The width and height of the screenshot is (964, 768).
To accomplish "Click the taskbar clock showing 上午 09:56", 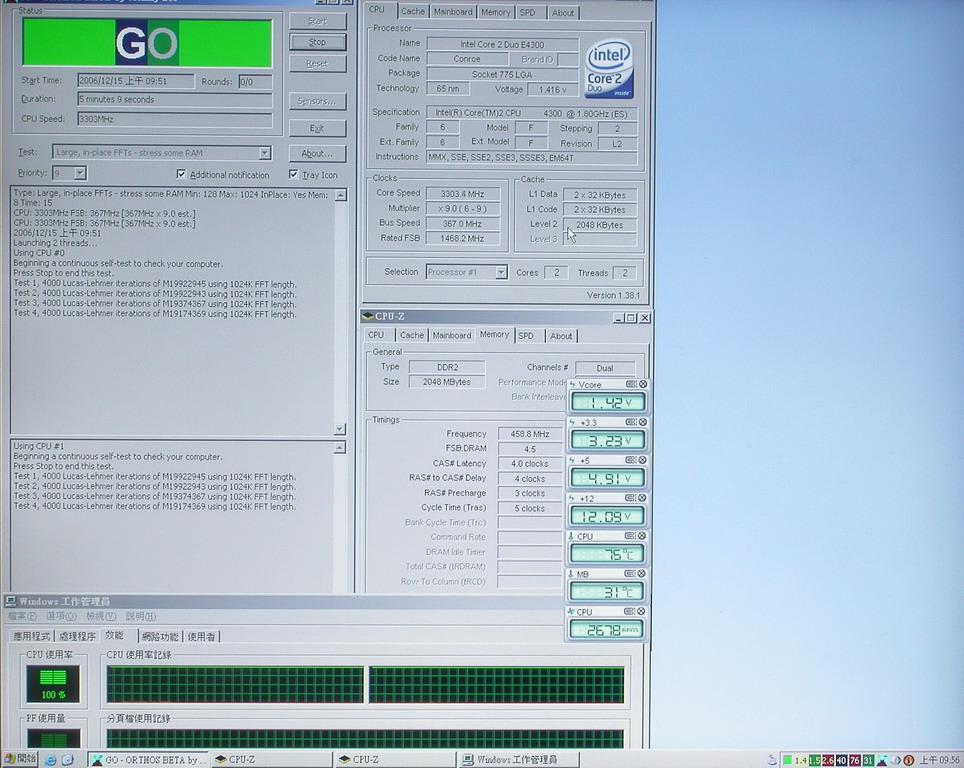I will point(939,761).
